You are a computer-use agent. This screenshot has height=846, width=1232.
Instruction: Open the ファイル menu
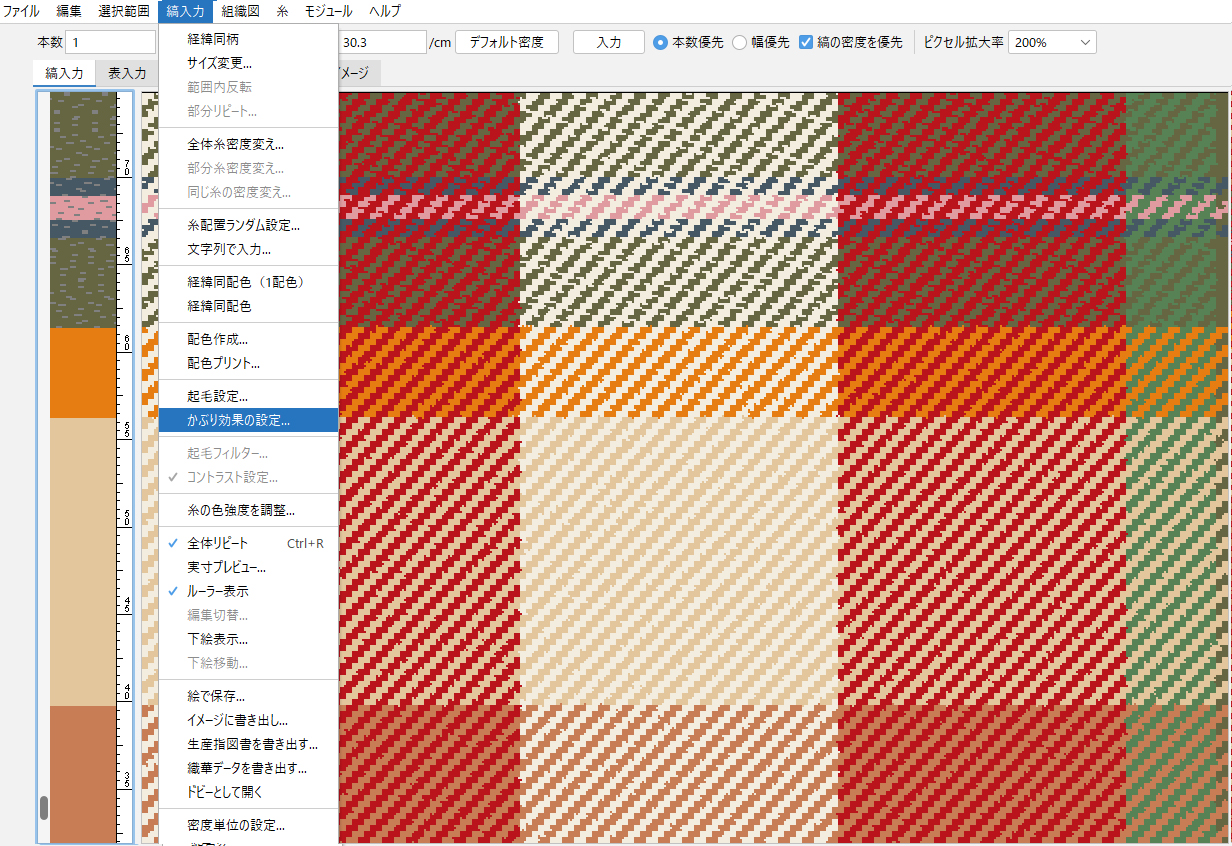22,11
